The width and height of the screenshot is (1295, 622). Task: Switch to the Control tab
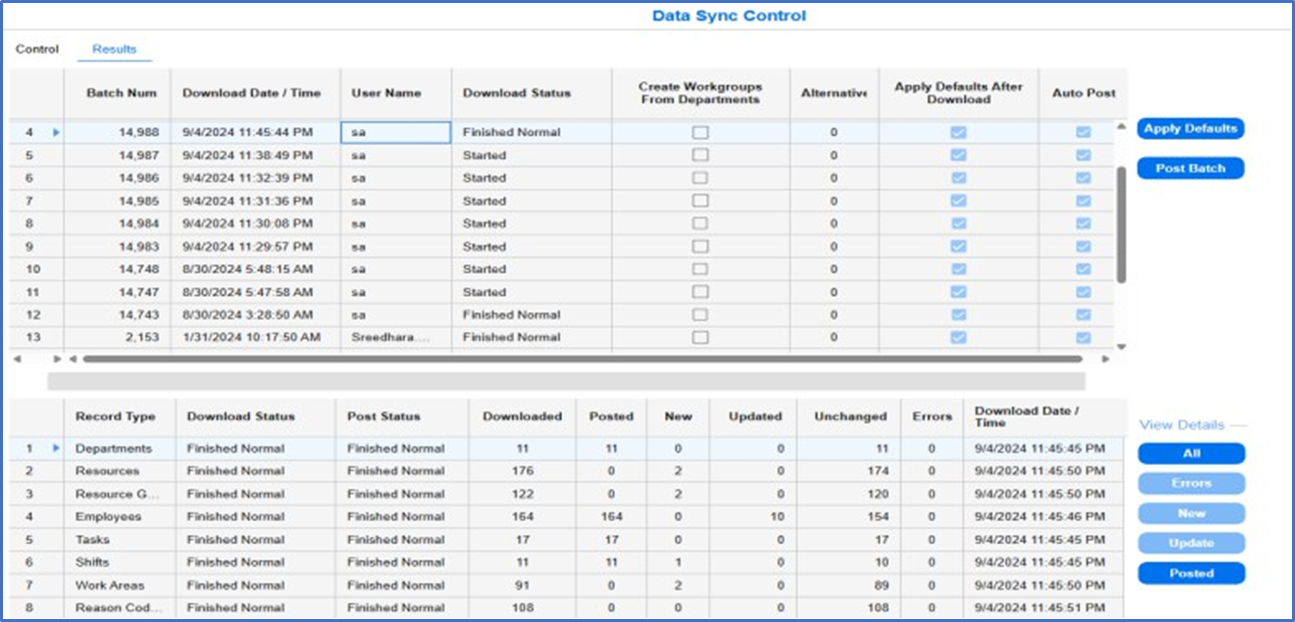36,48
